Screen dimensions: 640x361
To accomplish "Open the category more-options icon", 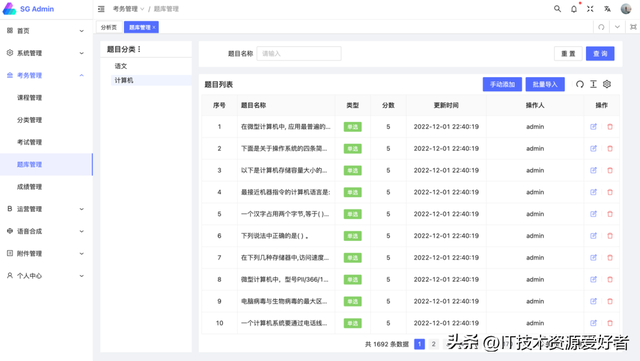I will pyautogui.click(x=139, y=49).
